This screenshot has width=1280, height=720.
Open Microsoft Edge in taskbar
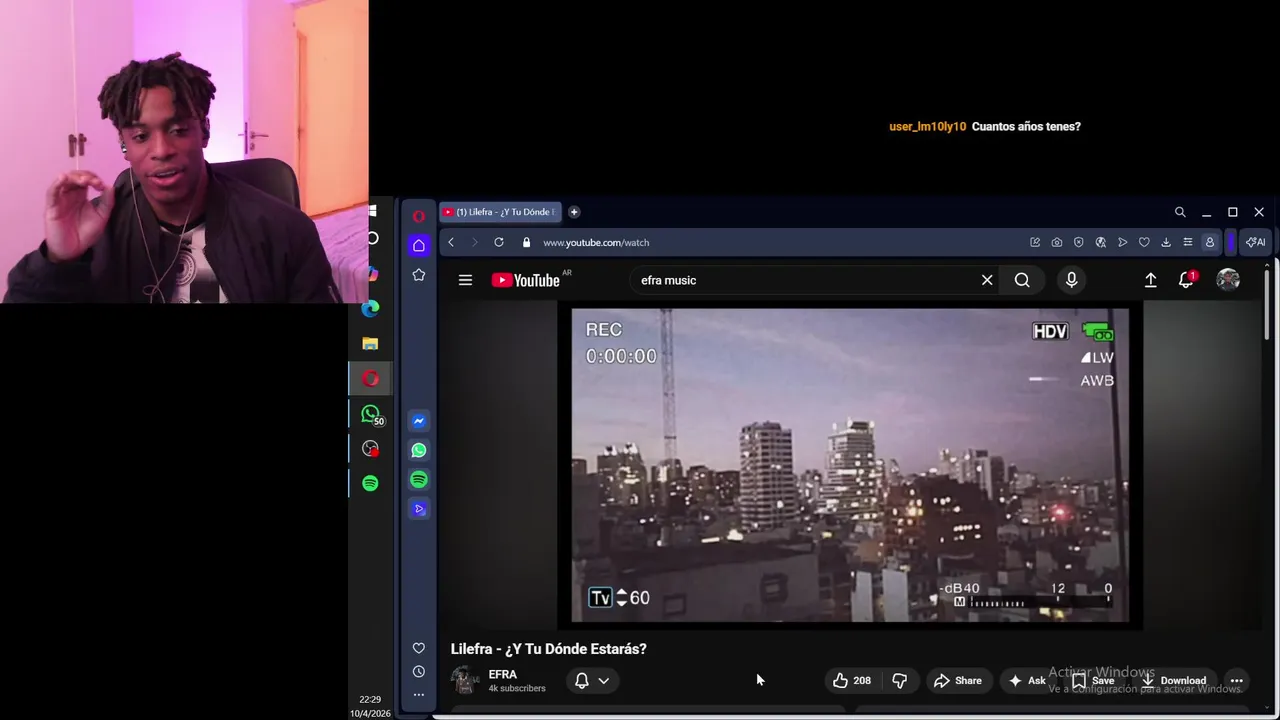point(370,309)
